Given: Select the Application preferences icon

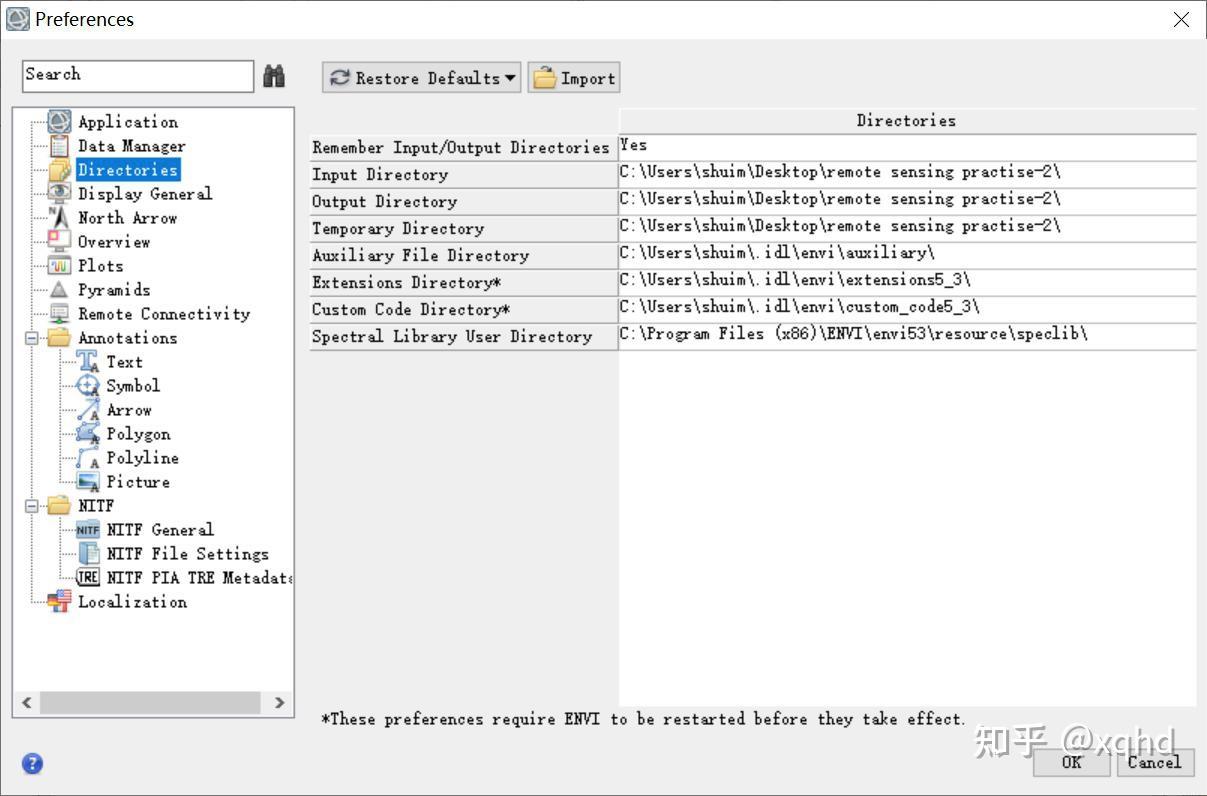Looking at the screenshot, I should pyautogui.click(x=60, y=122).
